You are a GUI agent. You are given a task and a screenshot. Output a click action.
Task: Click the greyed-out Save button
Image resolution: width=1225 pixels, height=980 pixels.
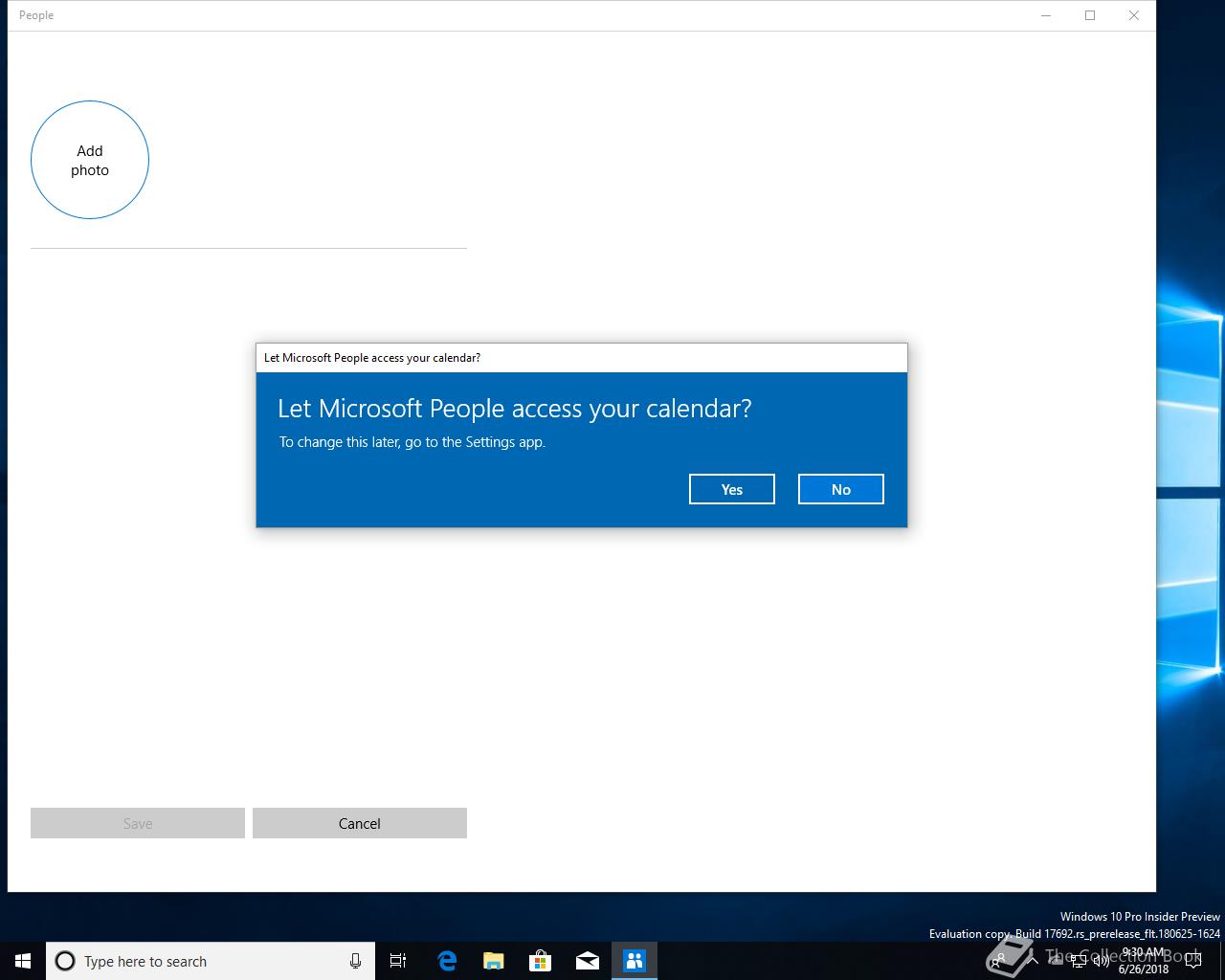click(138, 823)
